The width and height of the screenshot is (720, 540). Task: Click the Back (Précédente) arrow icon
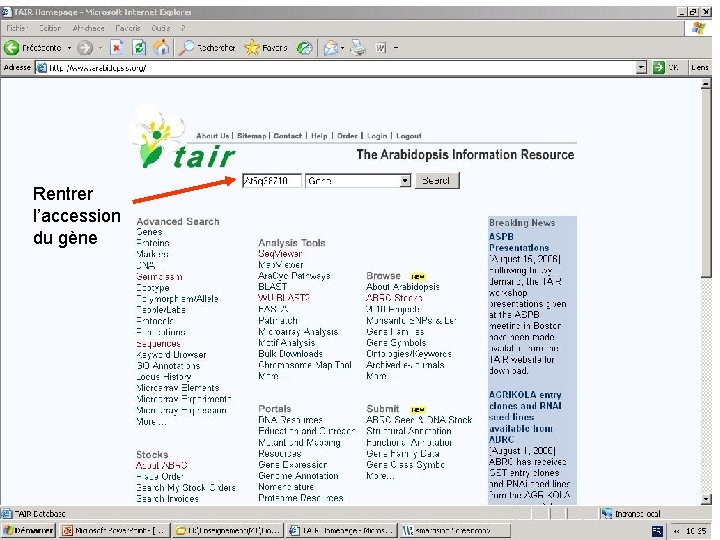11,48
